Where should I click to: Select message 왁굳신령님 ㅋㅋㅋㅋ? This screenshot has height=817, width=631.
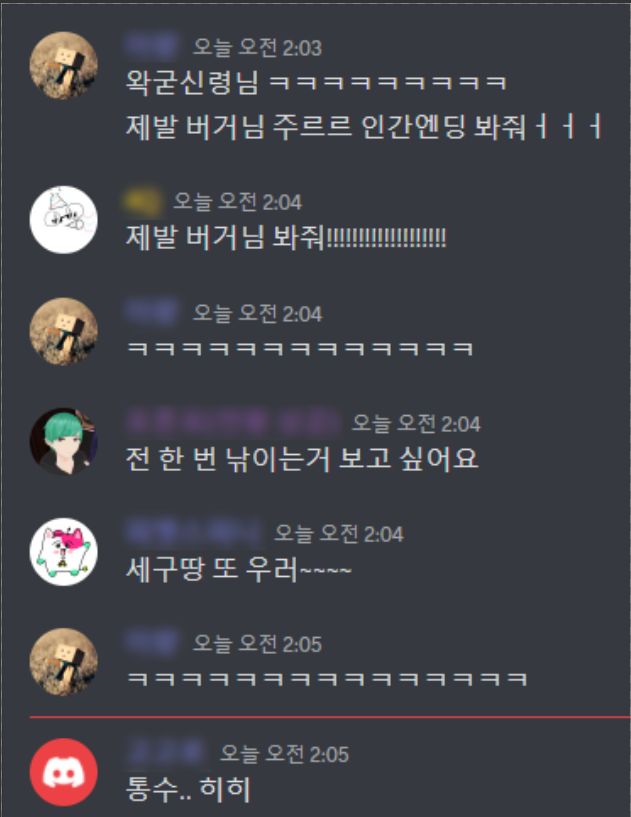point(316,83)
